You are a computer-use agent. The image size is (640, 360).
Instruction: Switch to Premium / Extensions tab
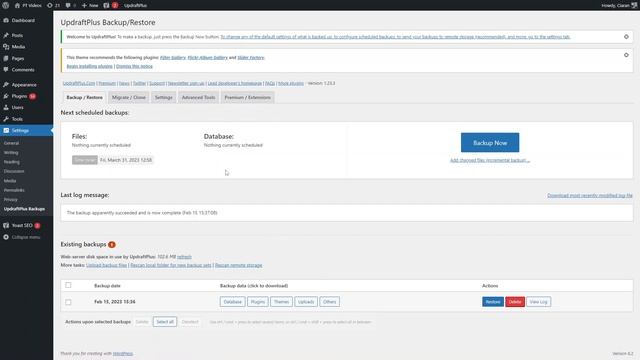(247, 98)
